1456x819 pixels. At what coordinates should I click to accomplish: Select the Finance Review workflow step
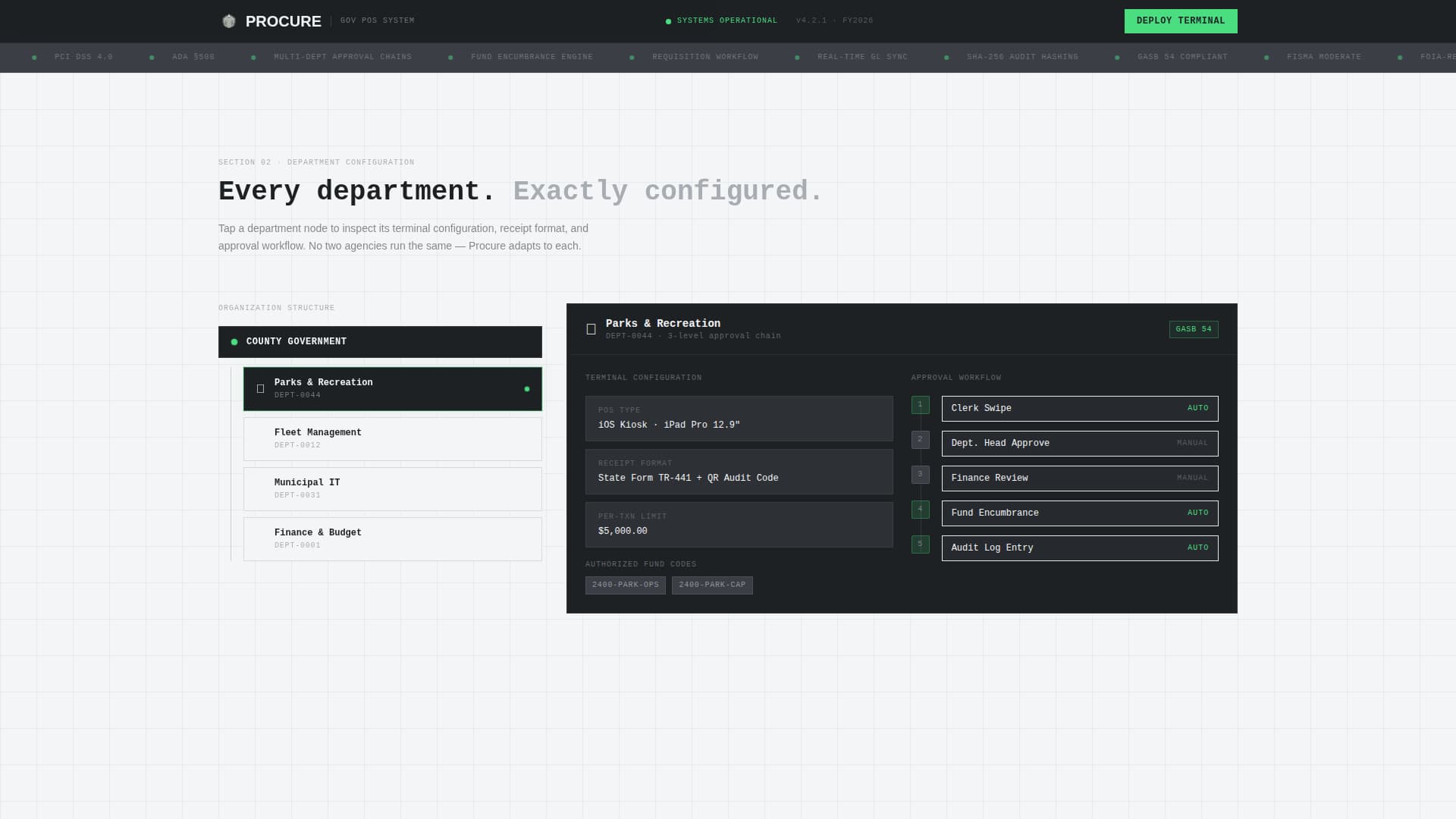pyautogui.click(x=1080, y=479)
